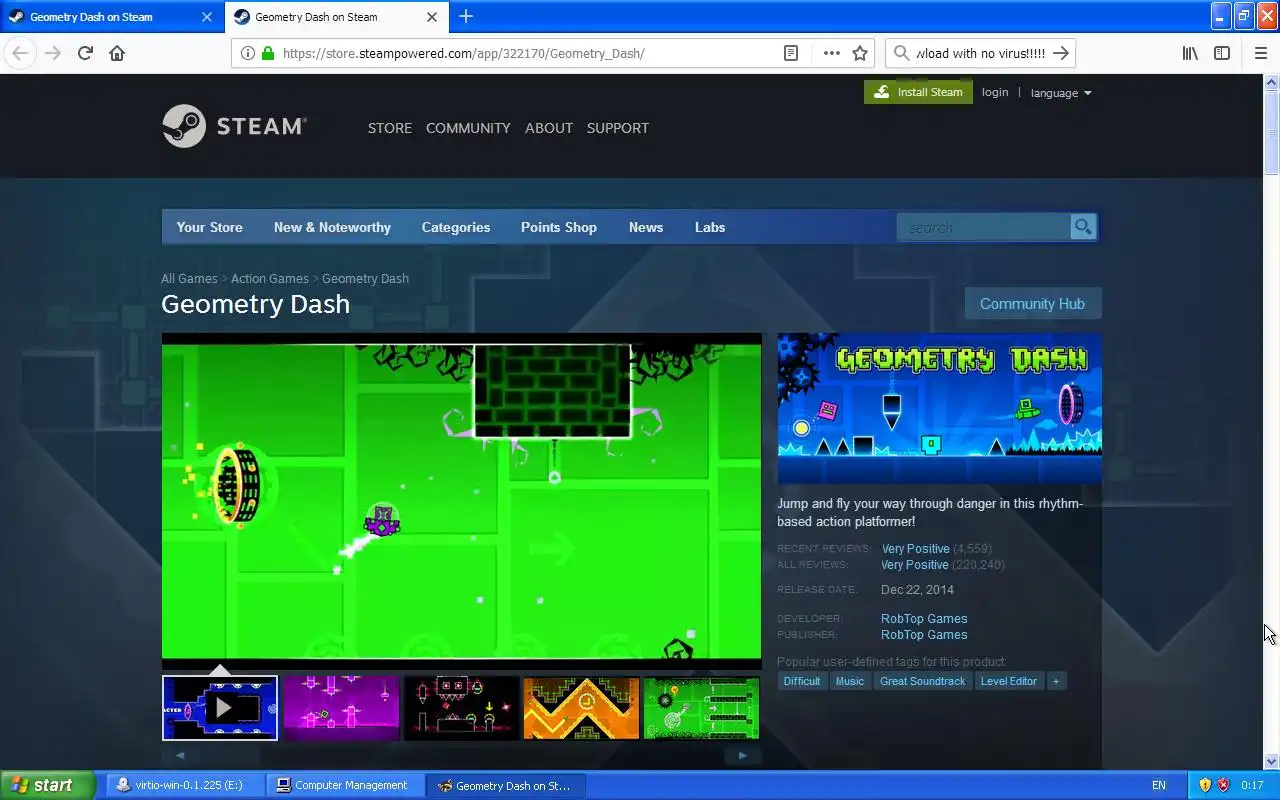Open SUPPORT in Steam header
The image size is (1280, 800).
tap(618, 128)
